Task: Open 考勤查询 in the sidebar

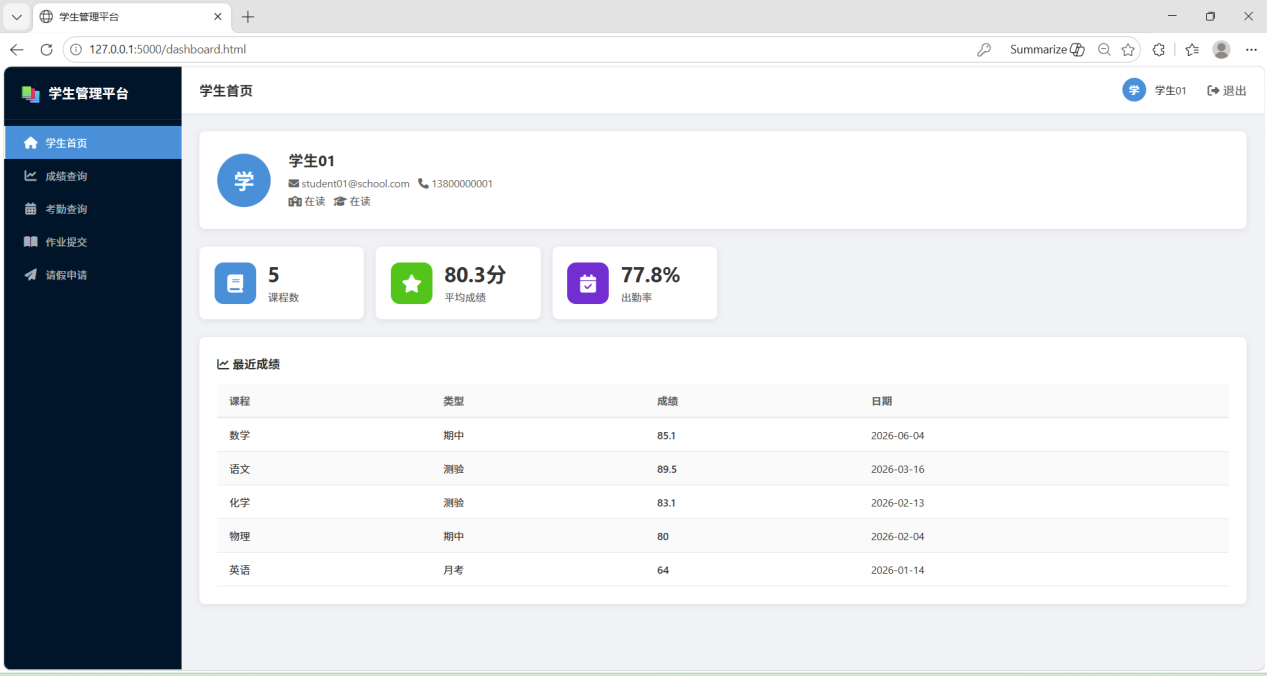Action: 93,209
